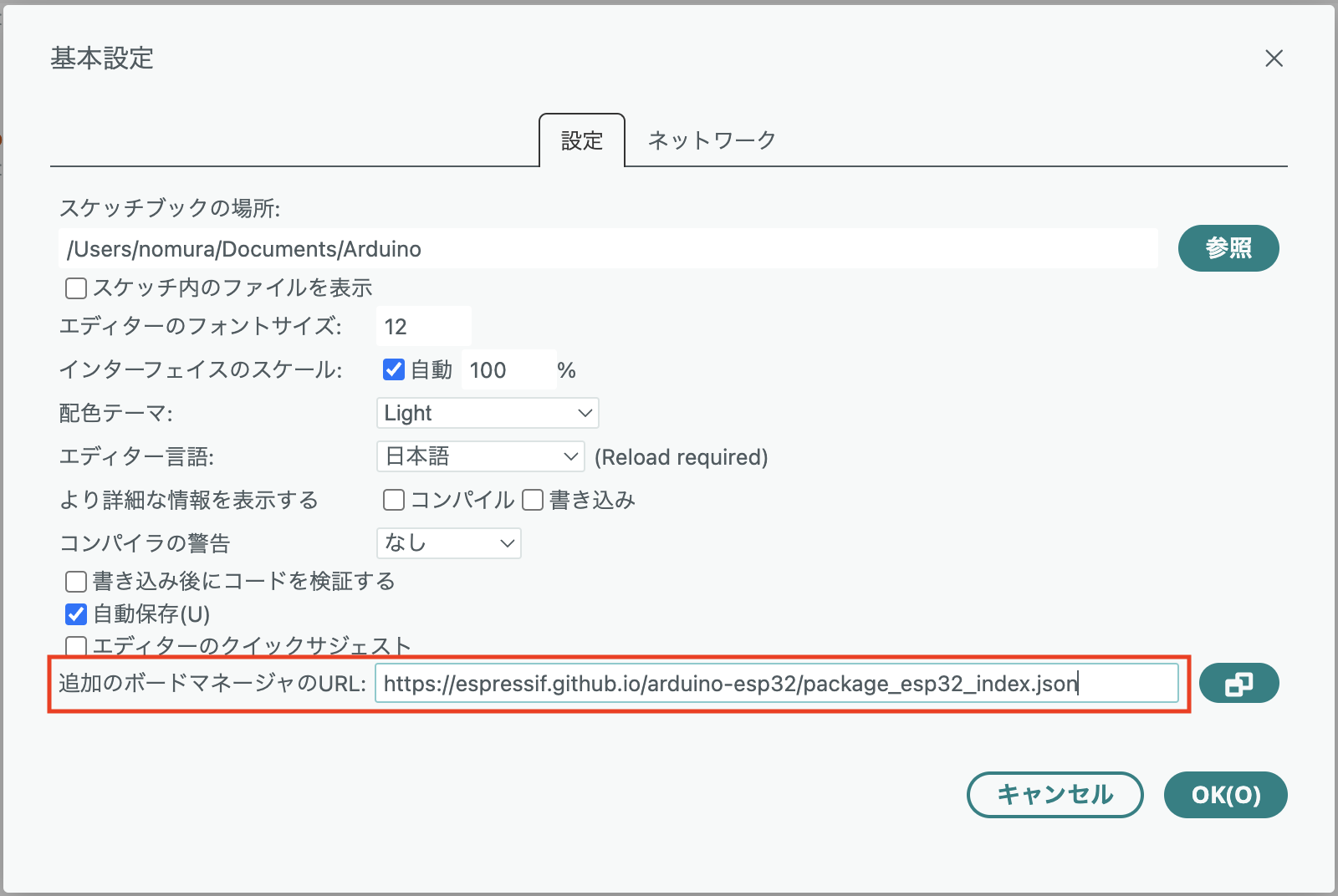Enable the 書き込み verbose output checkbox
Image resolution: width=1338 pixels, height=896 pixels.
click(x=533, y=500)
